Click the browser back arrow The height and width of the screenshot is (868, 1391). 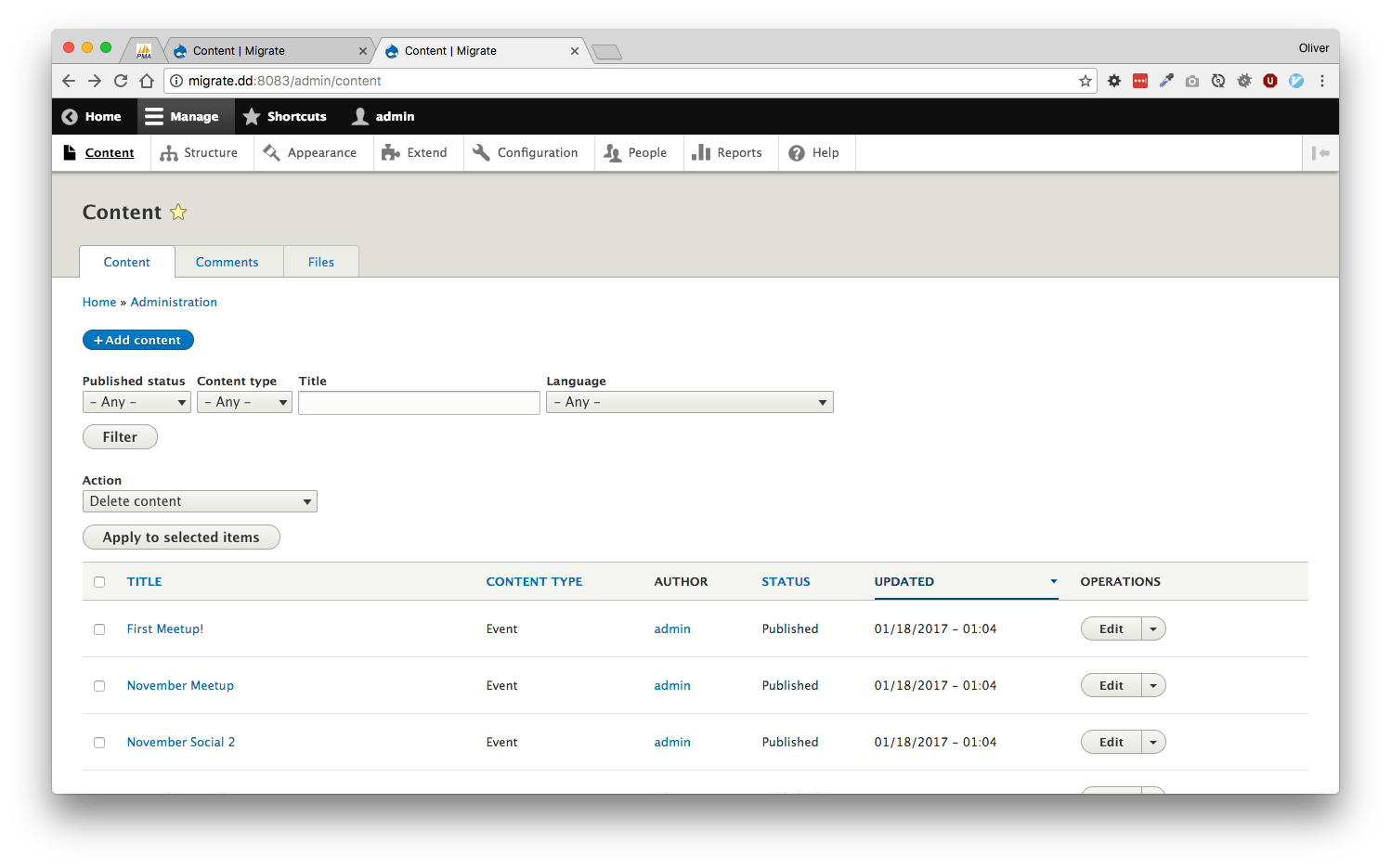[69, 81]
